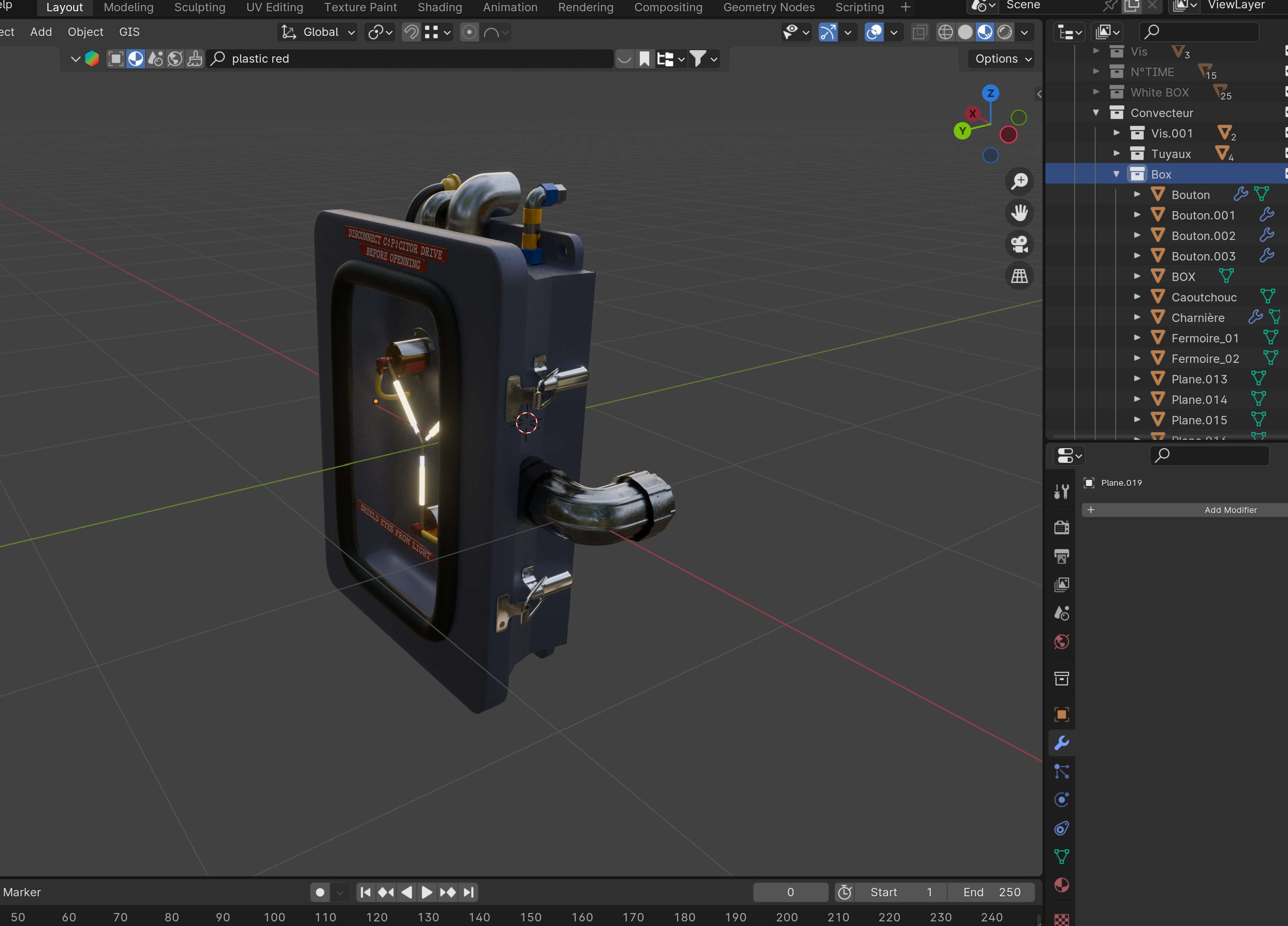Screen dimensions: 1288x926
Task: Click the End frame 250 field
Action: pyautogui.click(x=991, y=892)
